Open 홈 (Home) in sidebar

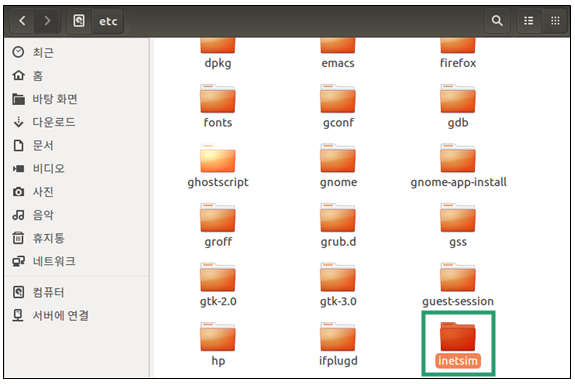pos(77,76)
